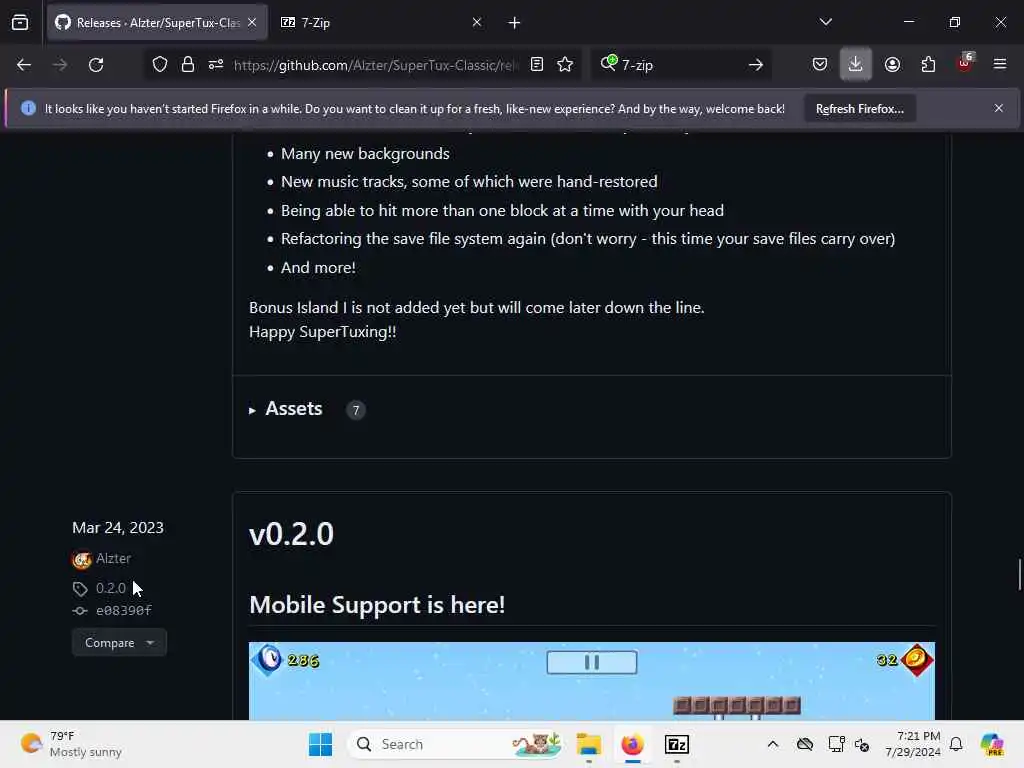The height and width of the screenshot is (768, 1024).
Task: Open the Compare dropdown
Action: pos(119,643)
